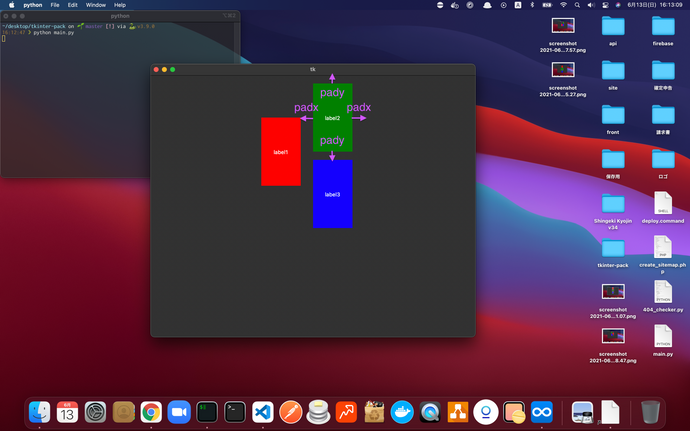The width and height of the screenshot is (690, 431).
Task: Open the Calendar app in the Dock
Action: (67, 413)
